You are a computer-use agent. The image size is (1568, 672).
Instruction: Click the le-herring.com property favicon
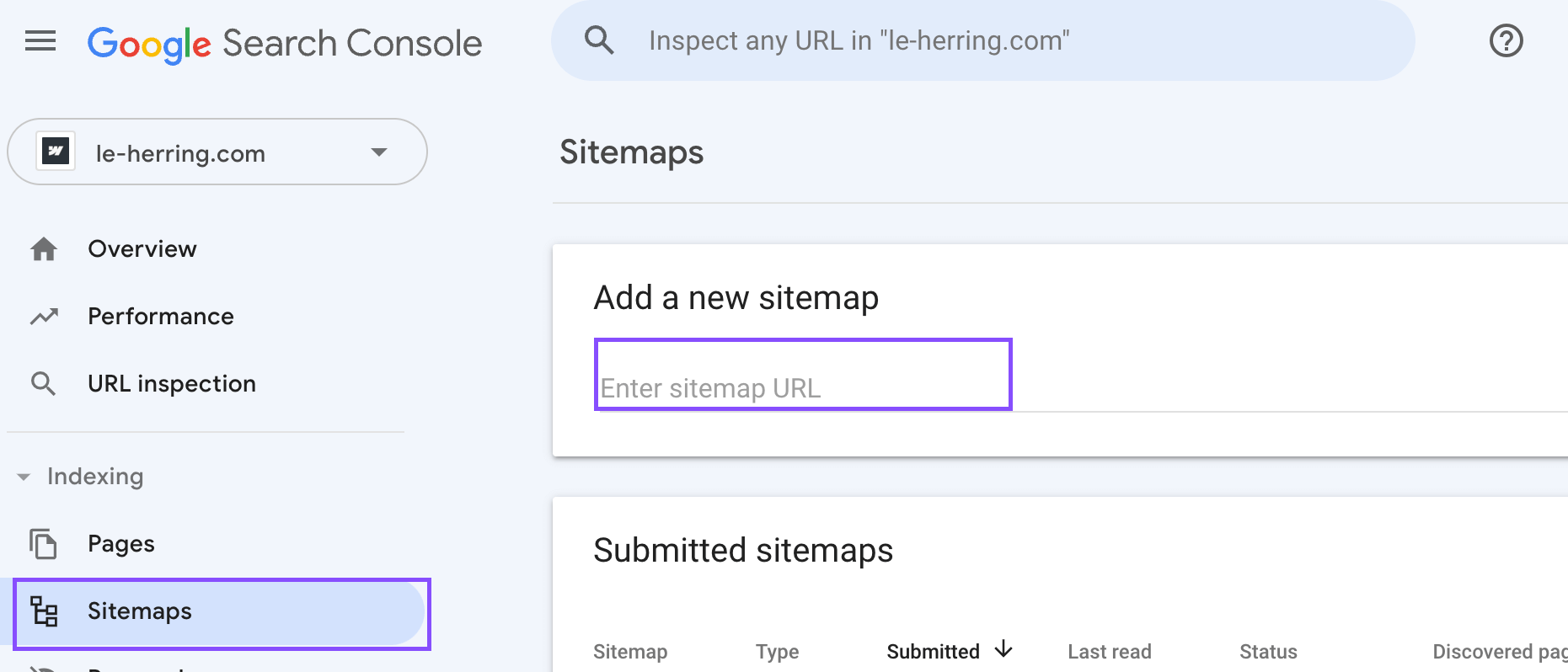coord(56,152)
